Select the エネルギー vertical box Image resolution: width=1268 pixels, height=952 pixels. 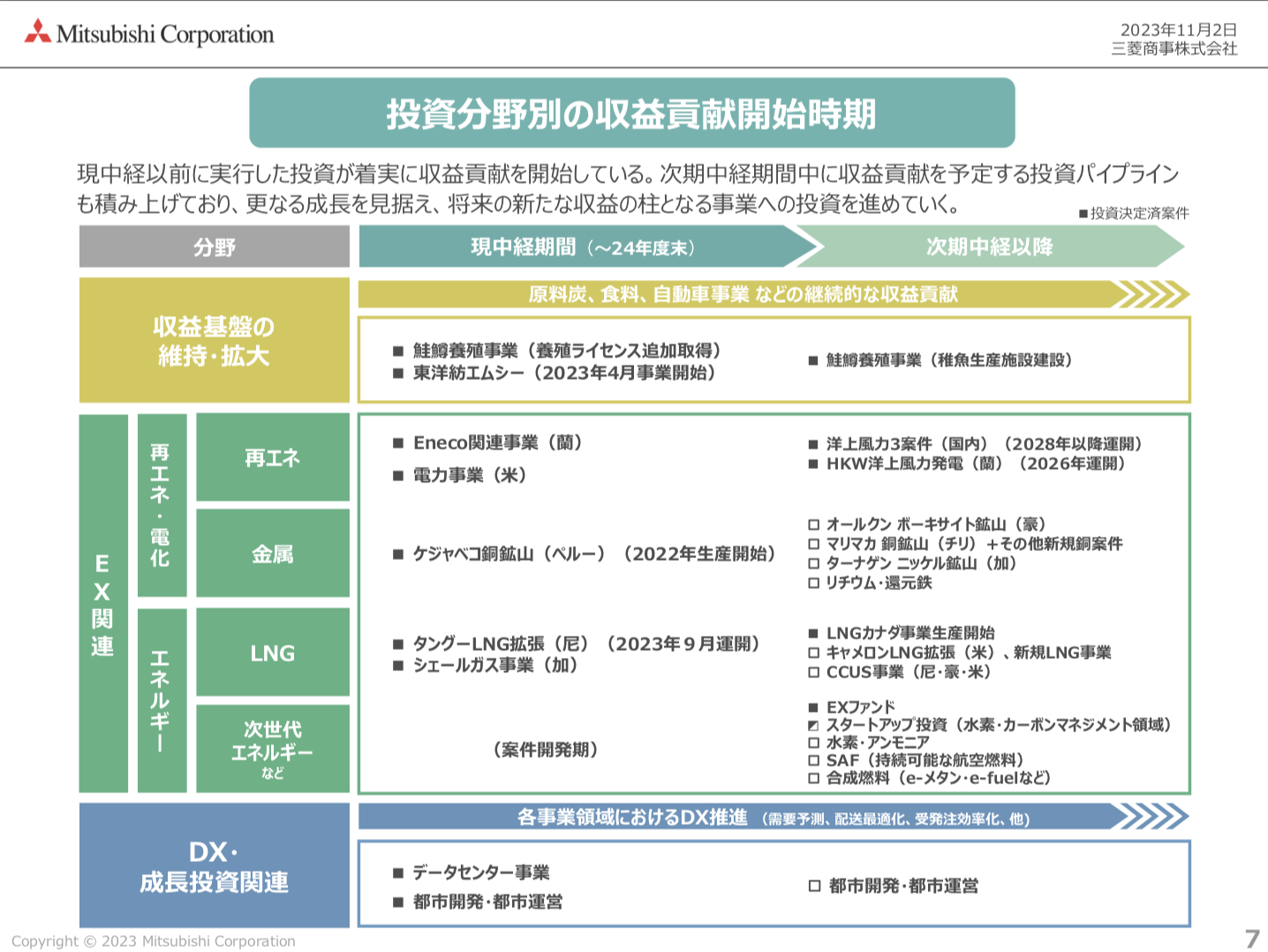[162, 700]
